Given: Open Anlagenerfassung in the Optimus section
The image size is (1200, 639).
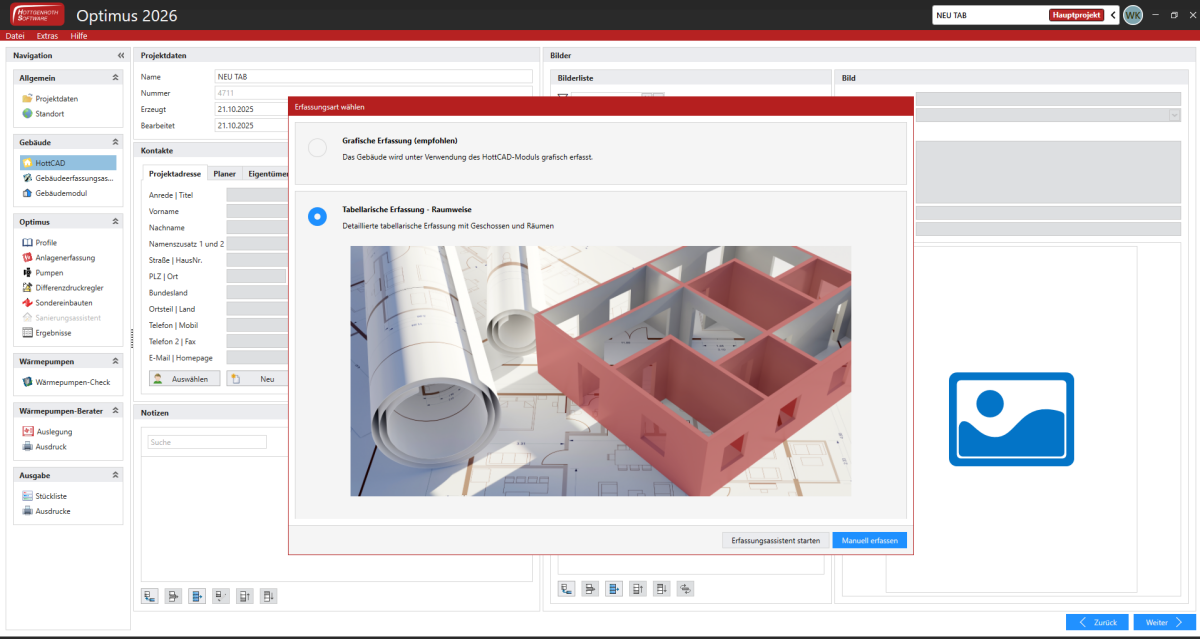Looking at the screenshot, I should [x=65, y=257].
